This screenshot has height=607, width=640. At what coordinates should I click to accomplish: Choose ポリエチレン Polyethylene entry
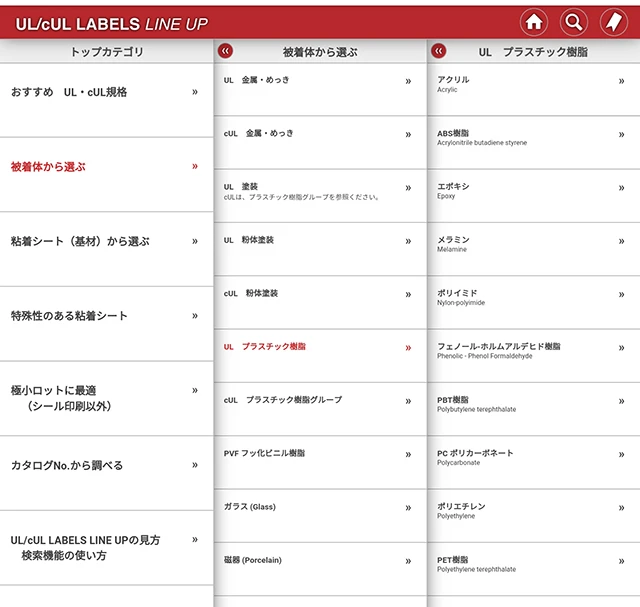click(x=534, y=516)
